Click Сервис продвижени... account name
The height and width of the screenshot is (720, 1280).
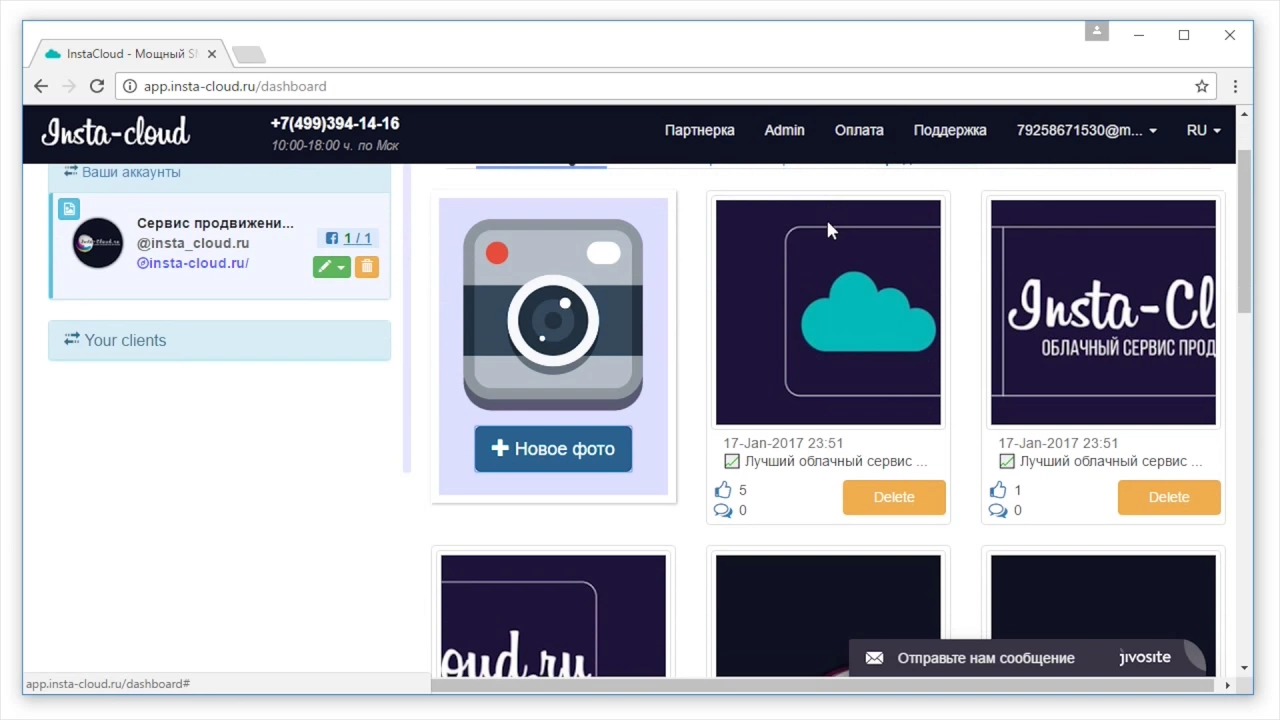(215, 223)
